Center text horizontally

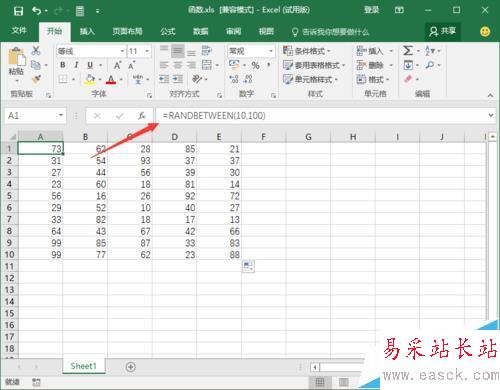178,65
